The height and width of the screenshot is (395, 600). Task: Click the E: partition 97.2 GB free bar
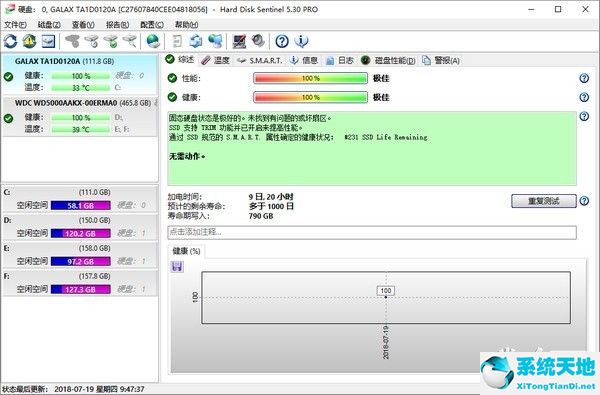[81, 261]
